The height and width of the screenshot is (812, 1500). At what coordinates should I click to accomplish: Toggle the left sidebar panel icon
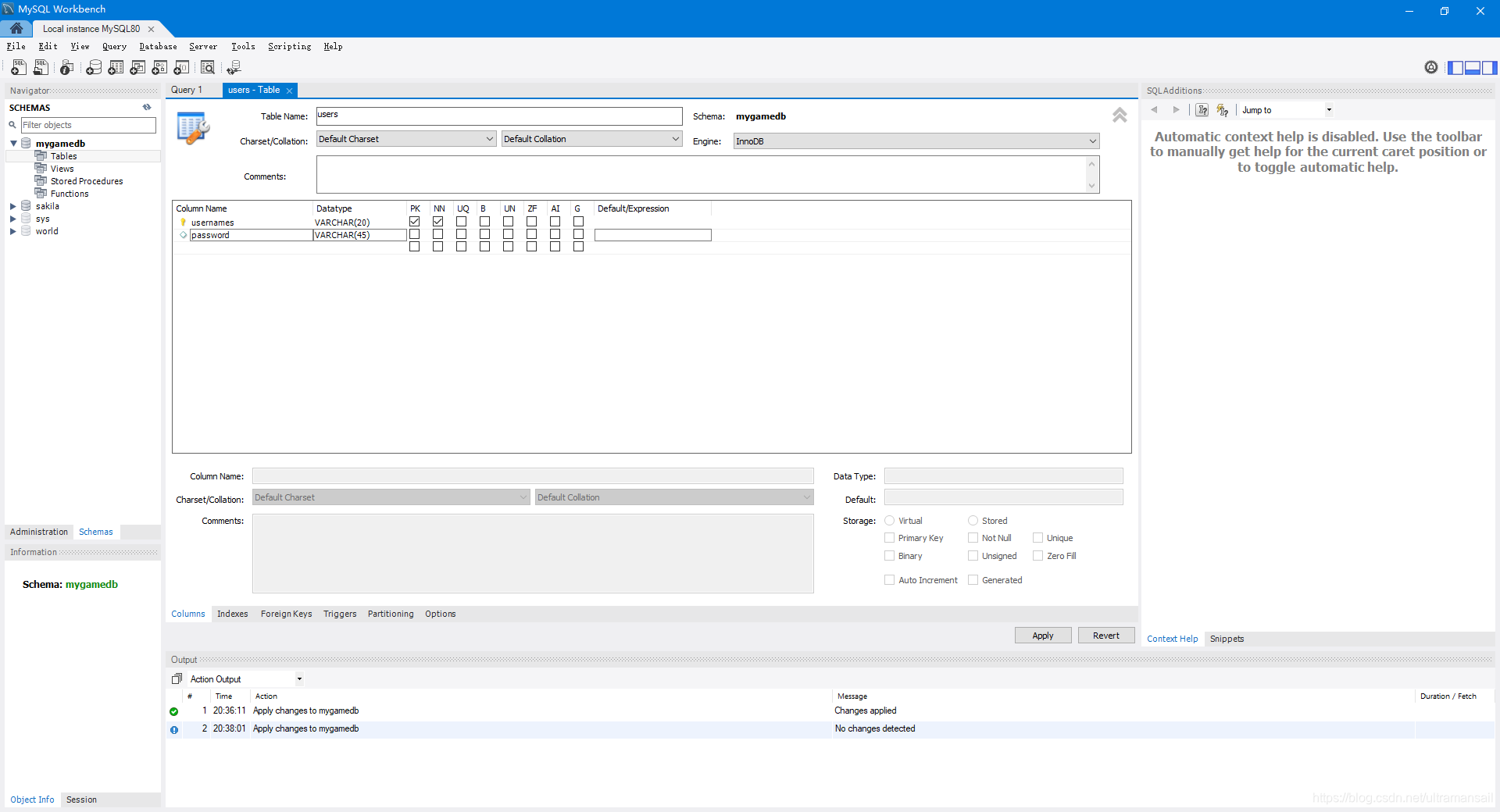pos(1455,68)
